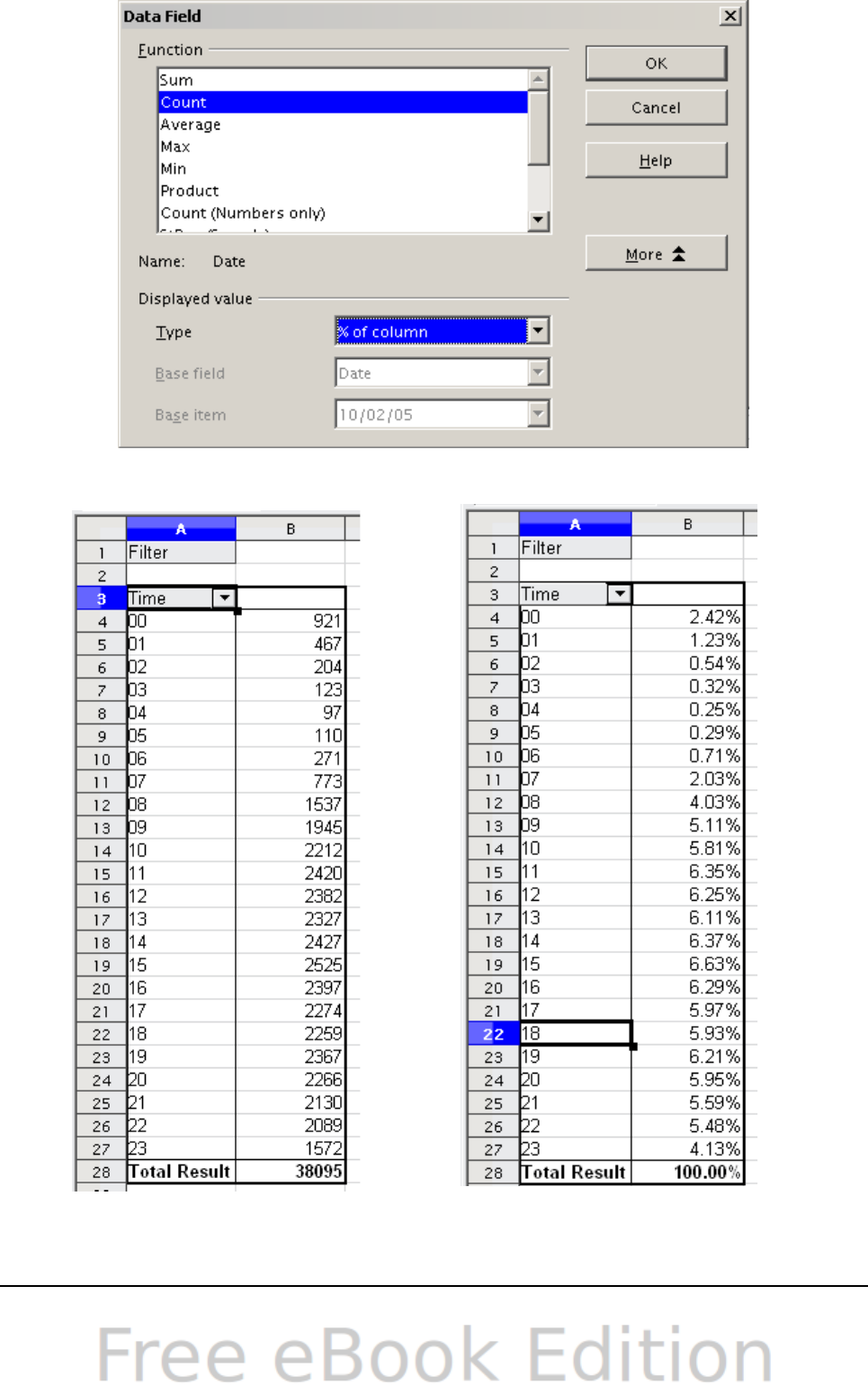Select column B header in right sheet
Screen dimensions: 868x1385
(687, 524)
